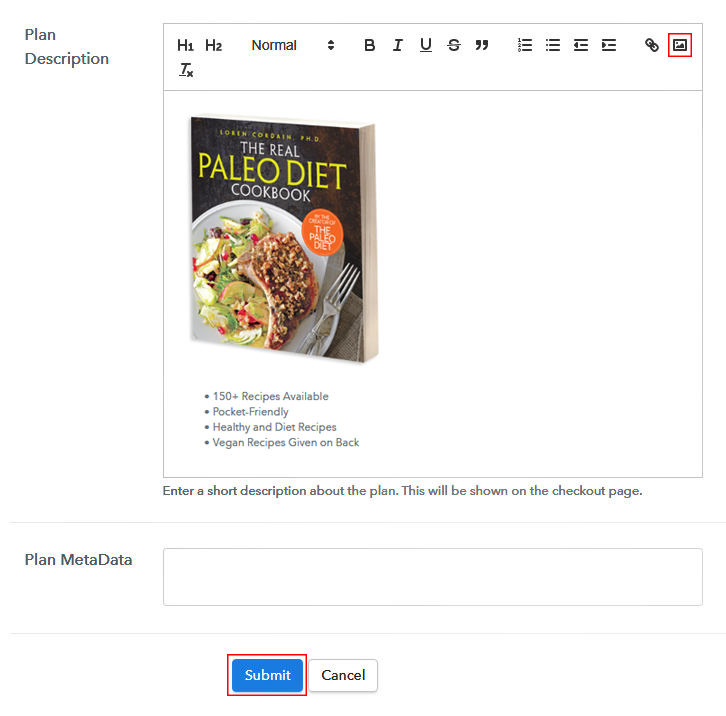Toggle strikethrough formatting
The width and height of the screenshot is (726, 716).
pos(454,45)
